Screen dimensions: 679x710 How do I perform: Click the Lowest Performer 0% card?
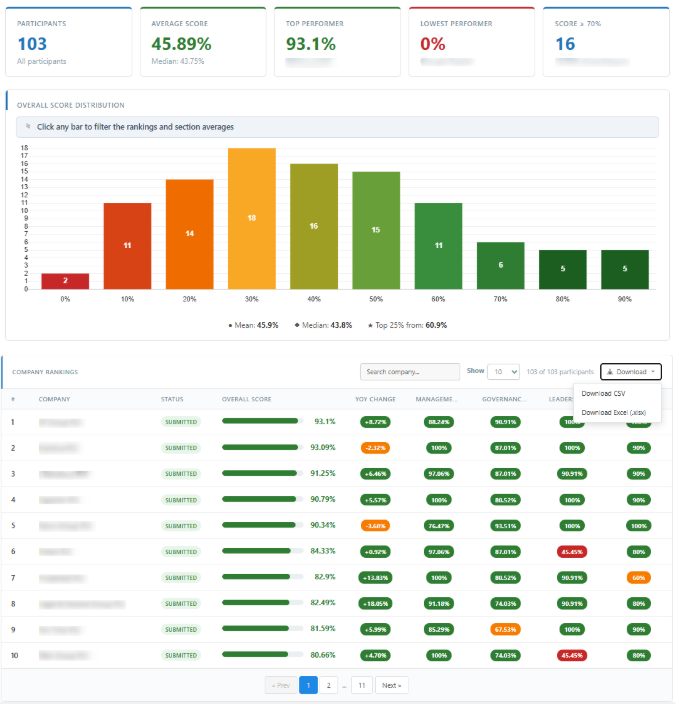pos(472,42)
